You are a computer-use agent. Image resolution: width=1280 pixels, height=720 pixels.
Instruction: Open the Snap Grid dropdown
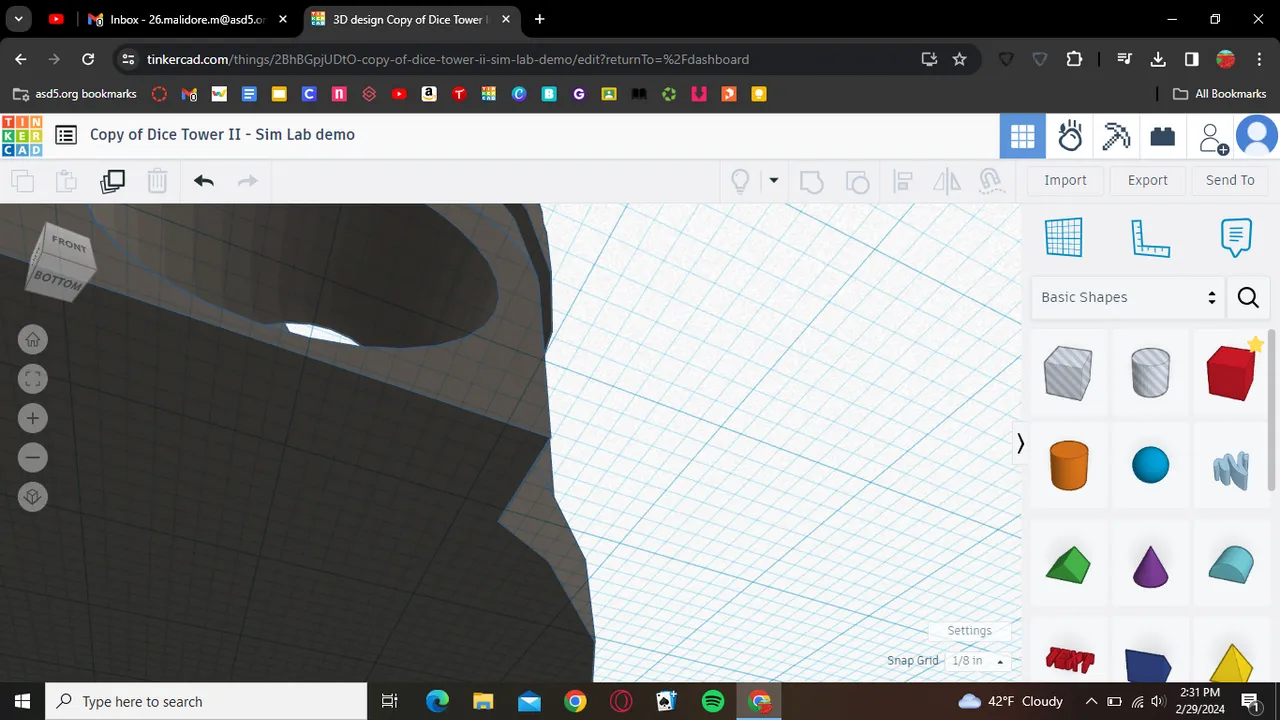click(x=978, y=661)
